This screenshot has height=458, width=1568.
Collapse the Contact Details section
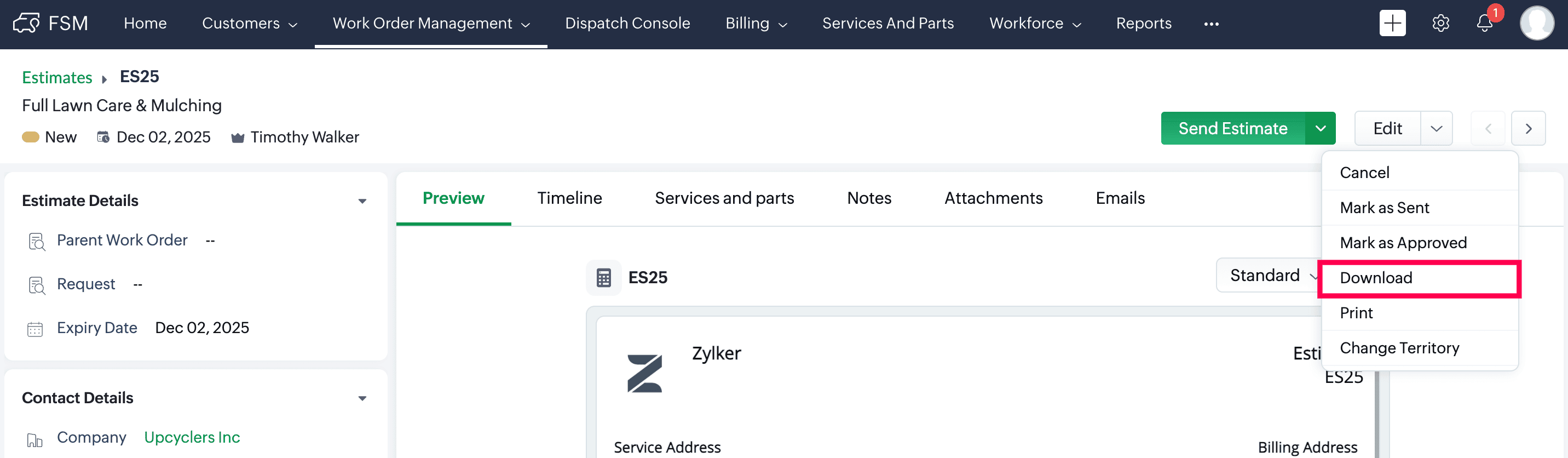[362, 398]
